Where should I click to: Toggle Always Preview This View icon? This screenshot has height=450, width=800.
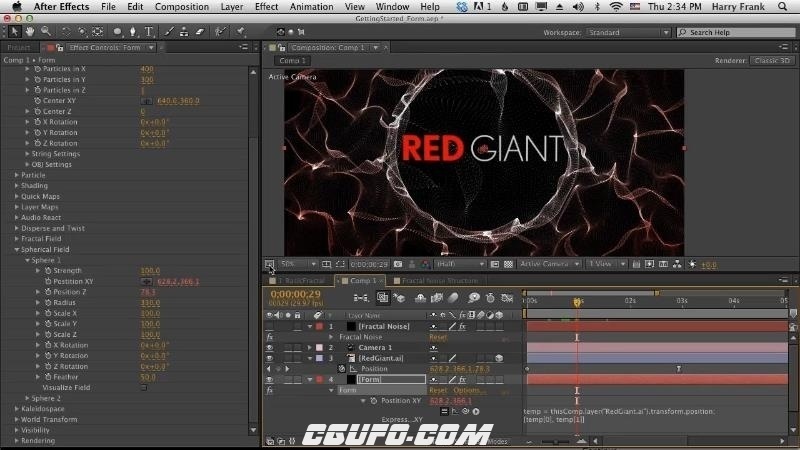tap(269, 264)
